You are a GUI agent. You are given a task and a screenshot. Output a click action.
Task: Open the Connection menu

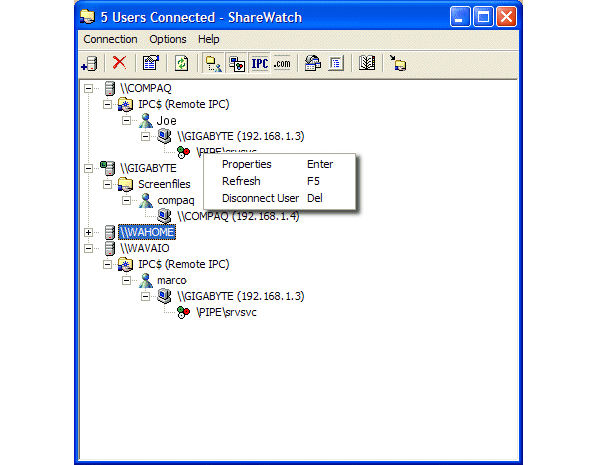pos(110,39)
